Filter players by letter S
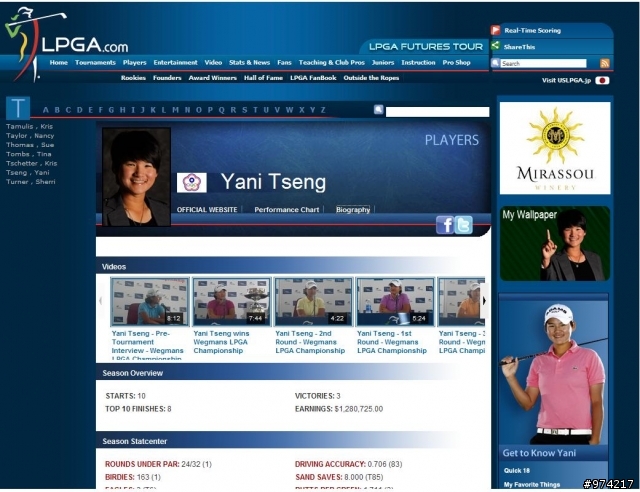The width and height of the screenshot is (640, 492). pyautogui.click(x=244, y=110)
